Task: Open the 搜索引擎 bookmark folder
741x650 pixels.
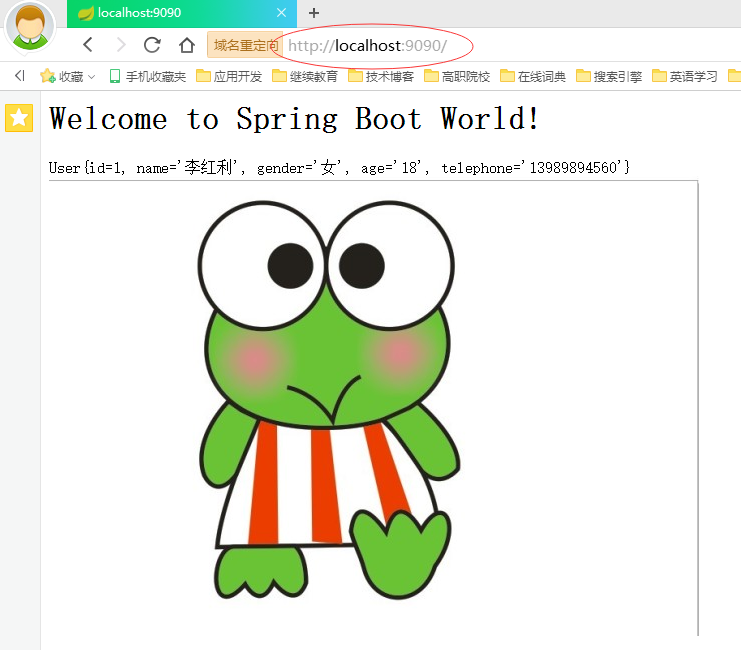Action: [609, 76]
